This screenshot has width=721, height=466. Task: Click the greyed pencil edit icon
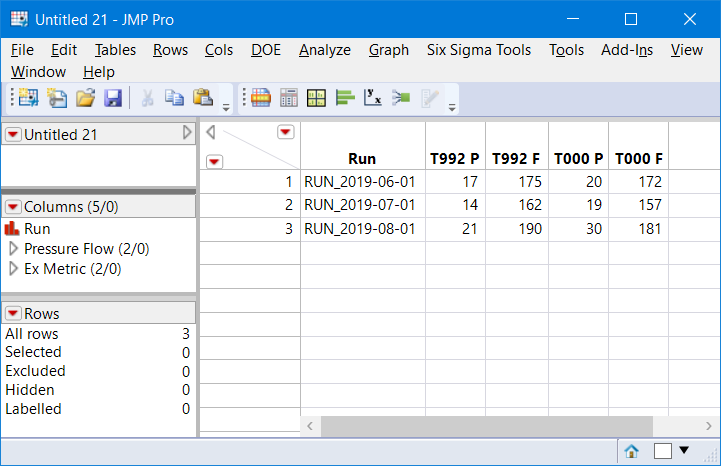(x=429, y=98)
